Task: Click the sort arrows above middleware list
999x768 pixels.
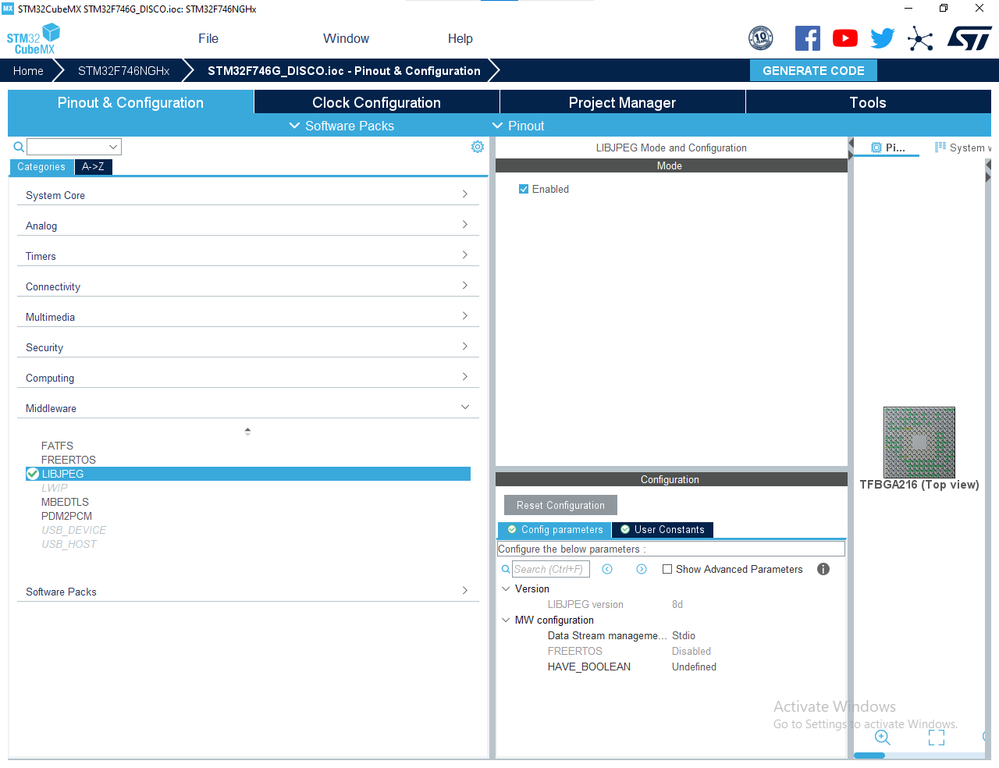Action: coord(248,431)
